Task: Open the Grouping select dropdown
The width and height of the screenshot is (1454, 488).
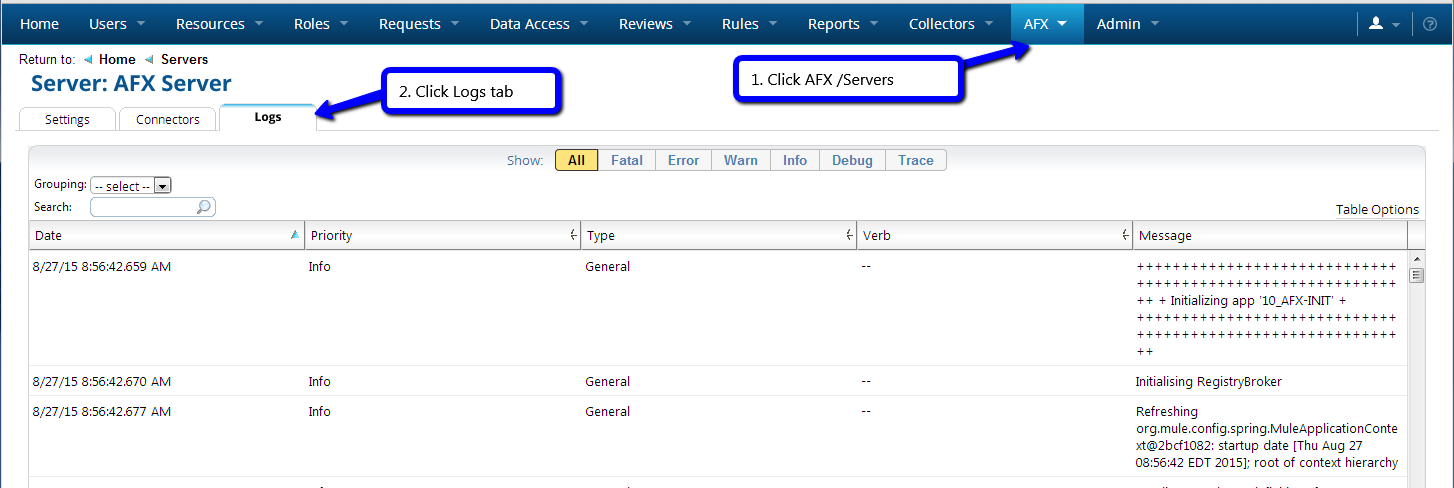Action: pos(131,186)
